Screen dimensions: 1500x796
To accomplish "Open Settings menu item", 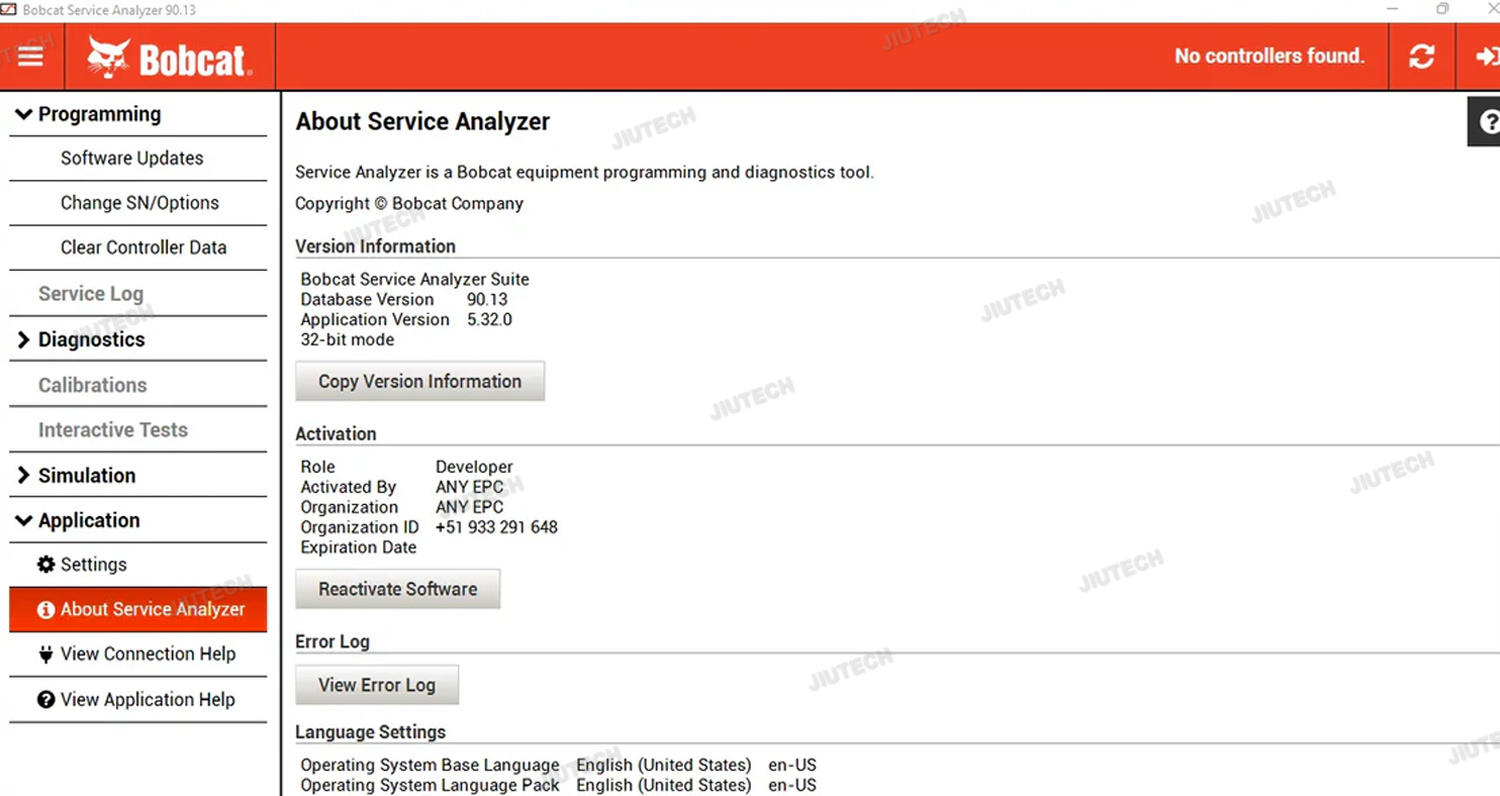I will click(138, 565).
